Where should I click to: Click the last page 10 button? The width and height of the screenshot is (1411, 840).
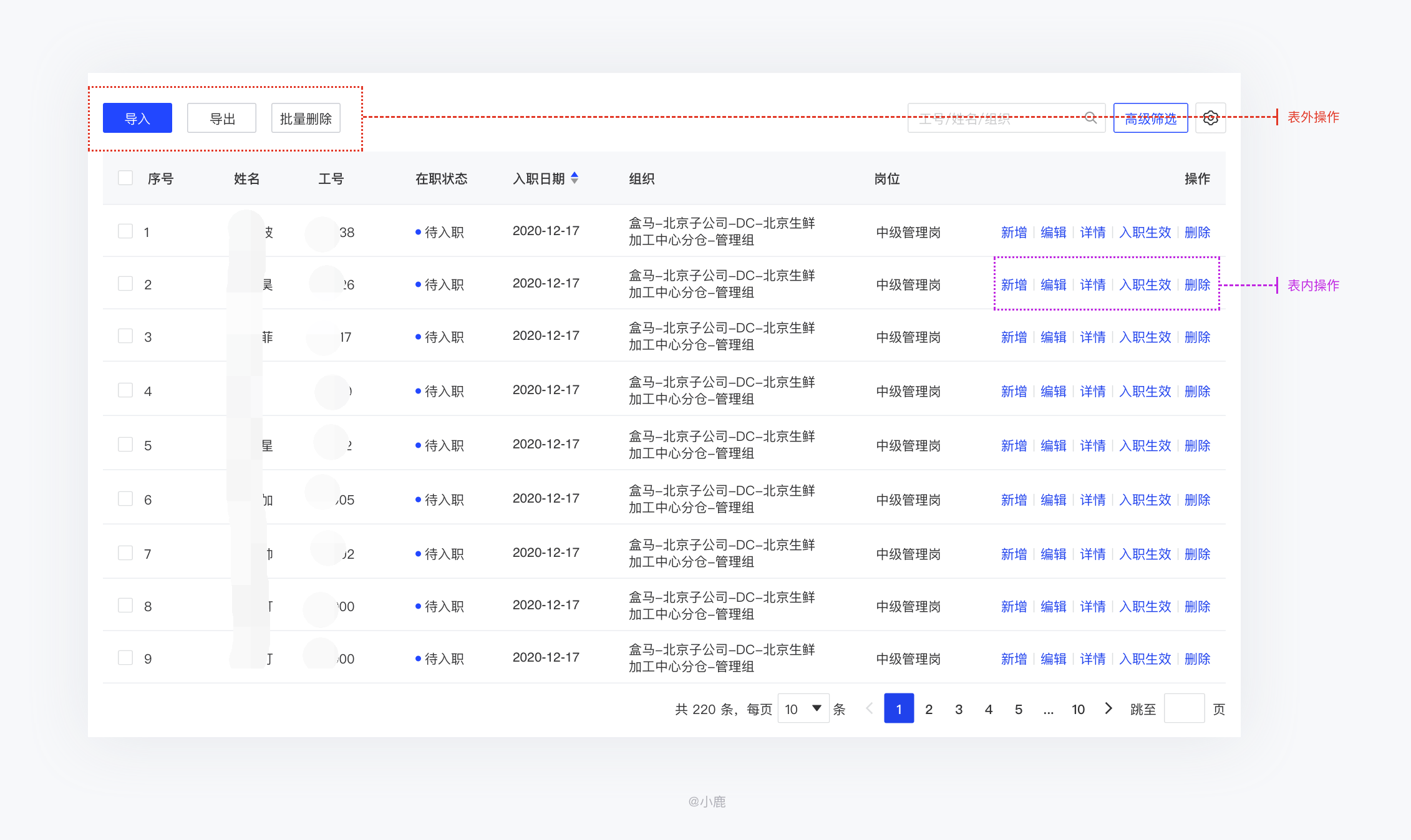coord(1075,711)
